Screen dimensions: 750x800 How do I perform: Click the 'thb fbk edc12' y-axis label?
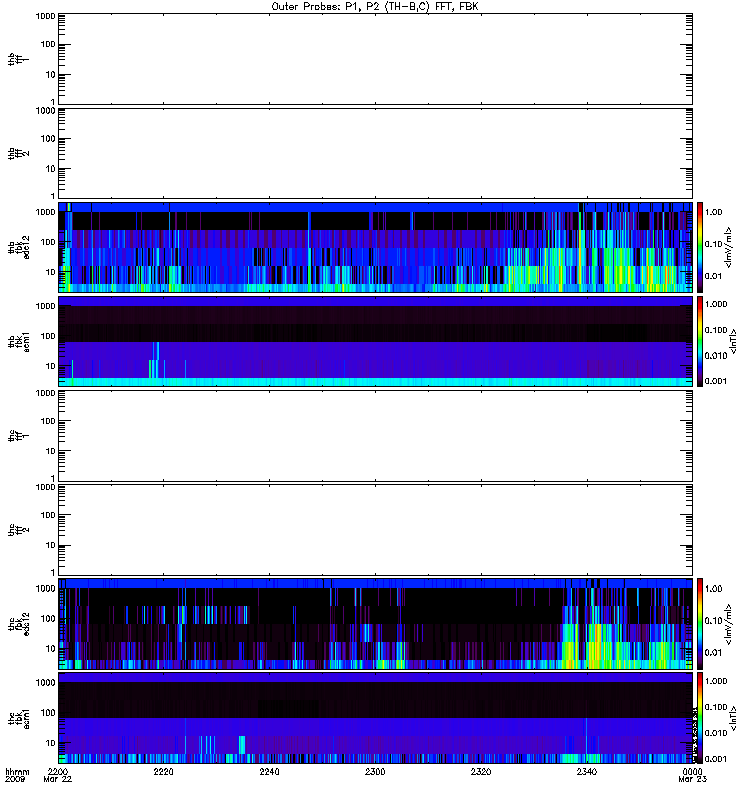pos(18,247)
